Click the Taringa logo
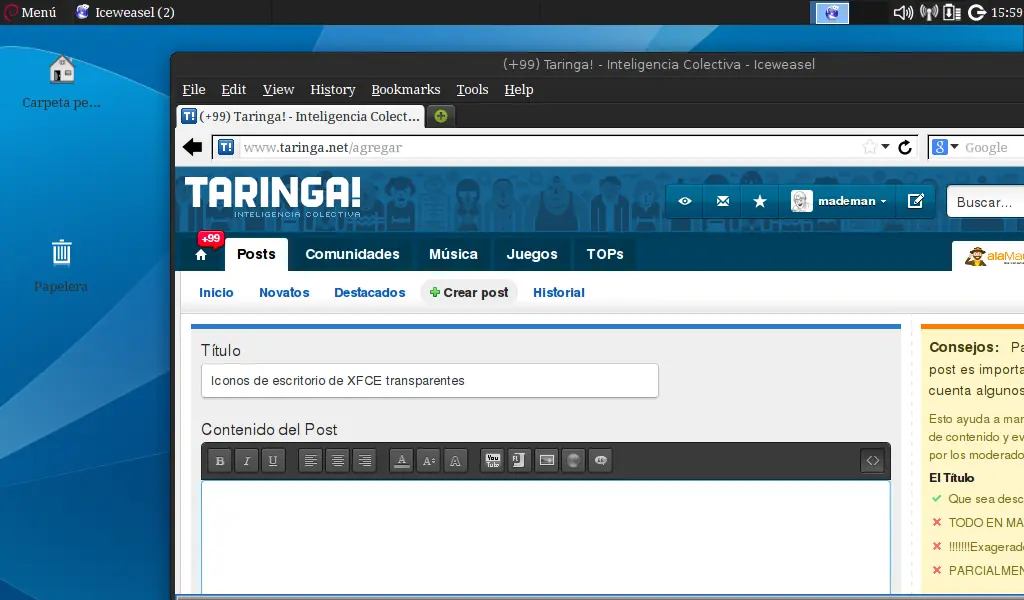The width and height of the screenshot is (1024, 600). 272,197
